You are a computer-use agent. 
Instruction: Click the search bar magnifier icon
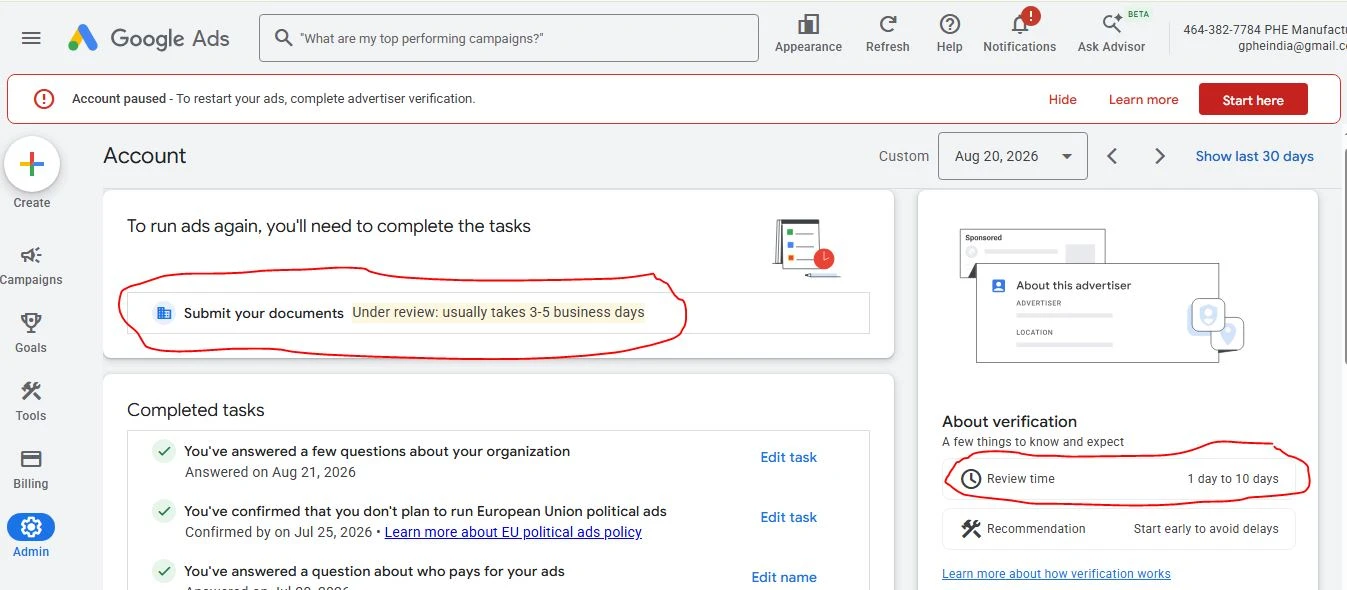pos(282,38)
